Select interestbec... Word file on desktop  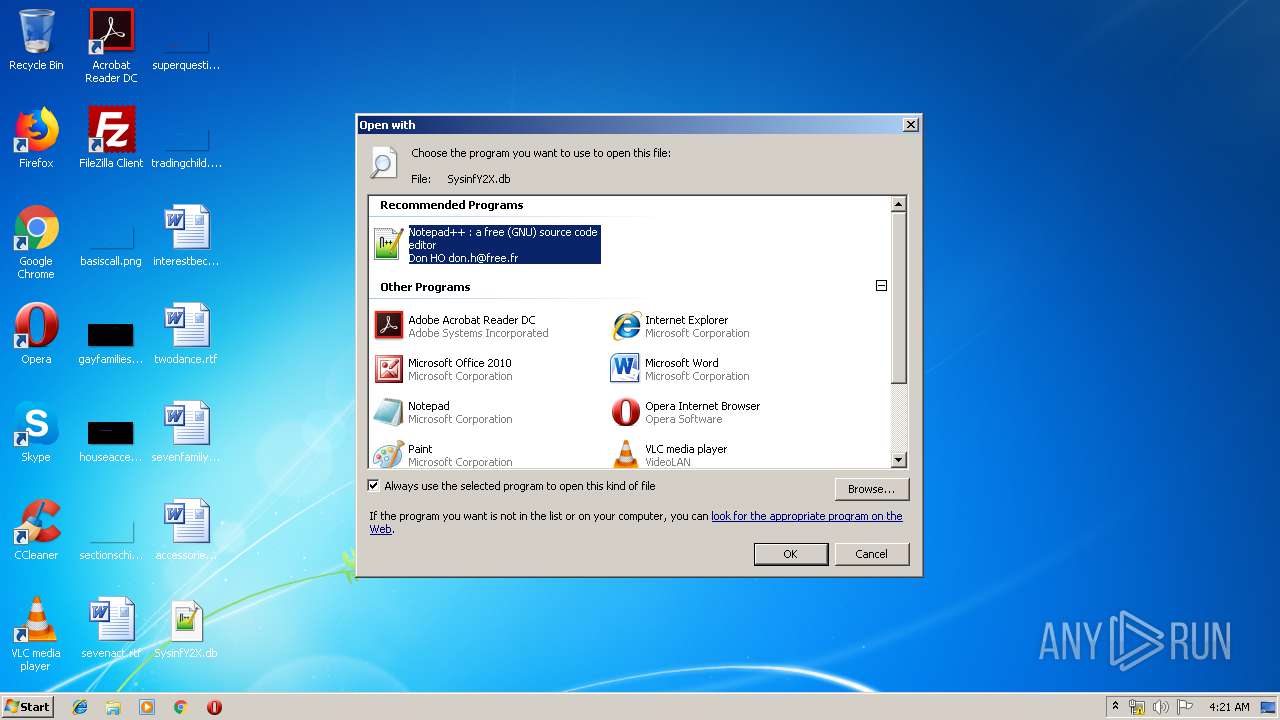(186, 236)
